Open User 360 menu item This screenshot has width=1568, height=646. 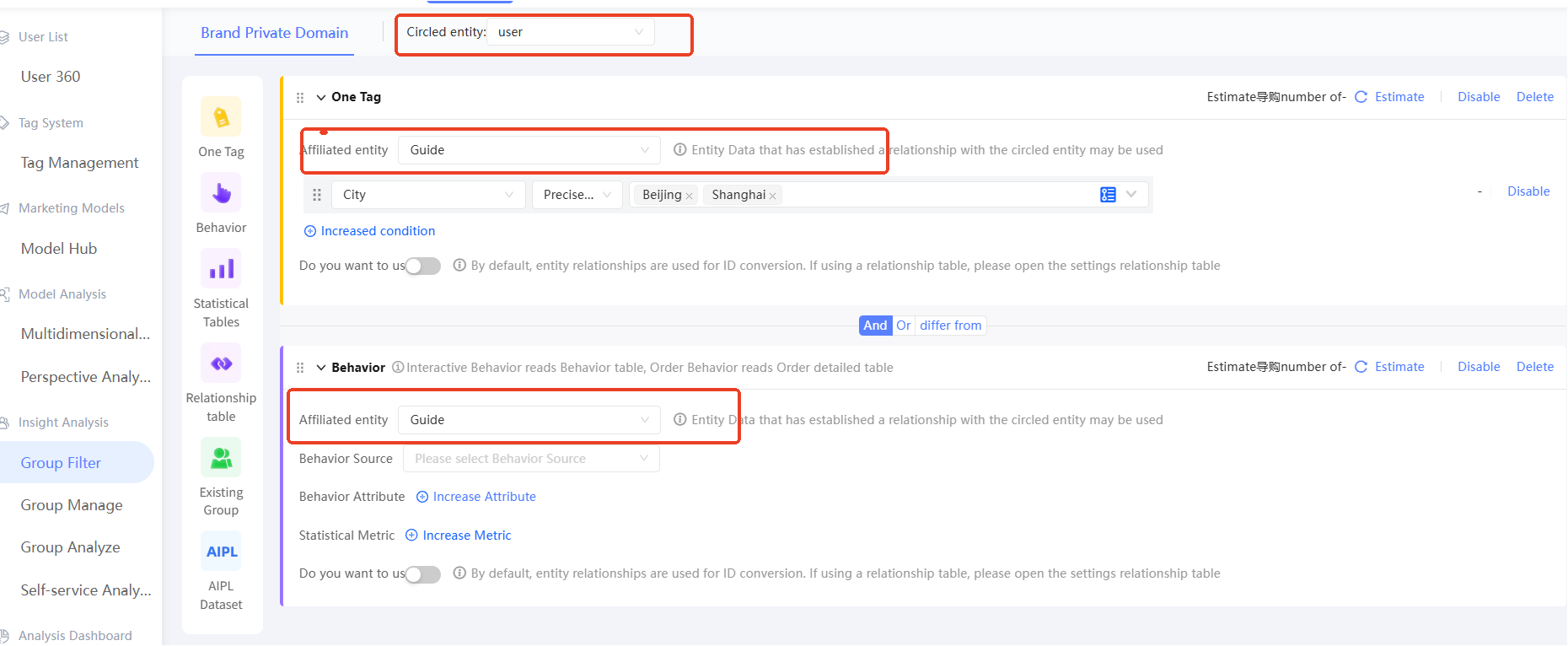tap(51, 77)
